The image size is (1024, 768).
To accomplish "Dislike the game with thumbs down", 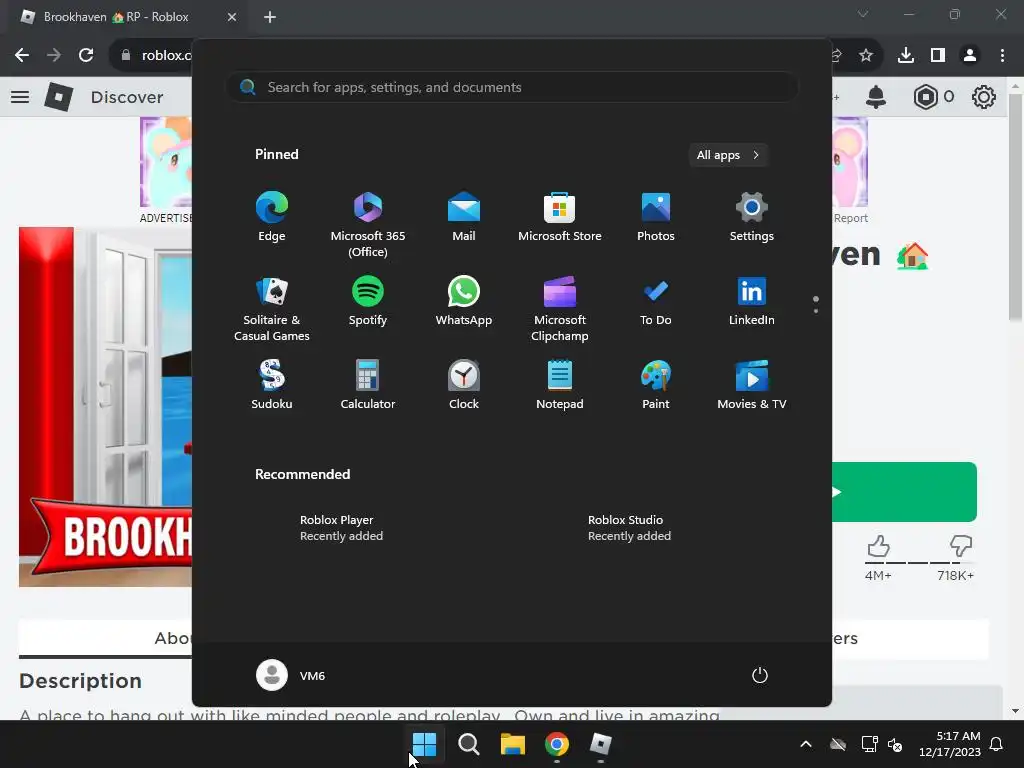I will pos(961,546).
